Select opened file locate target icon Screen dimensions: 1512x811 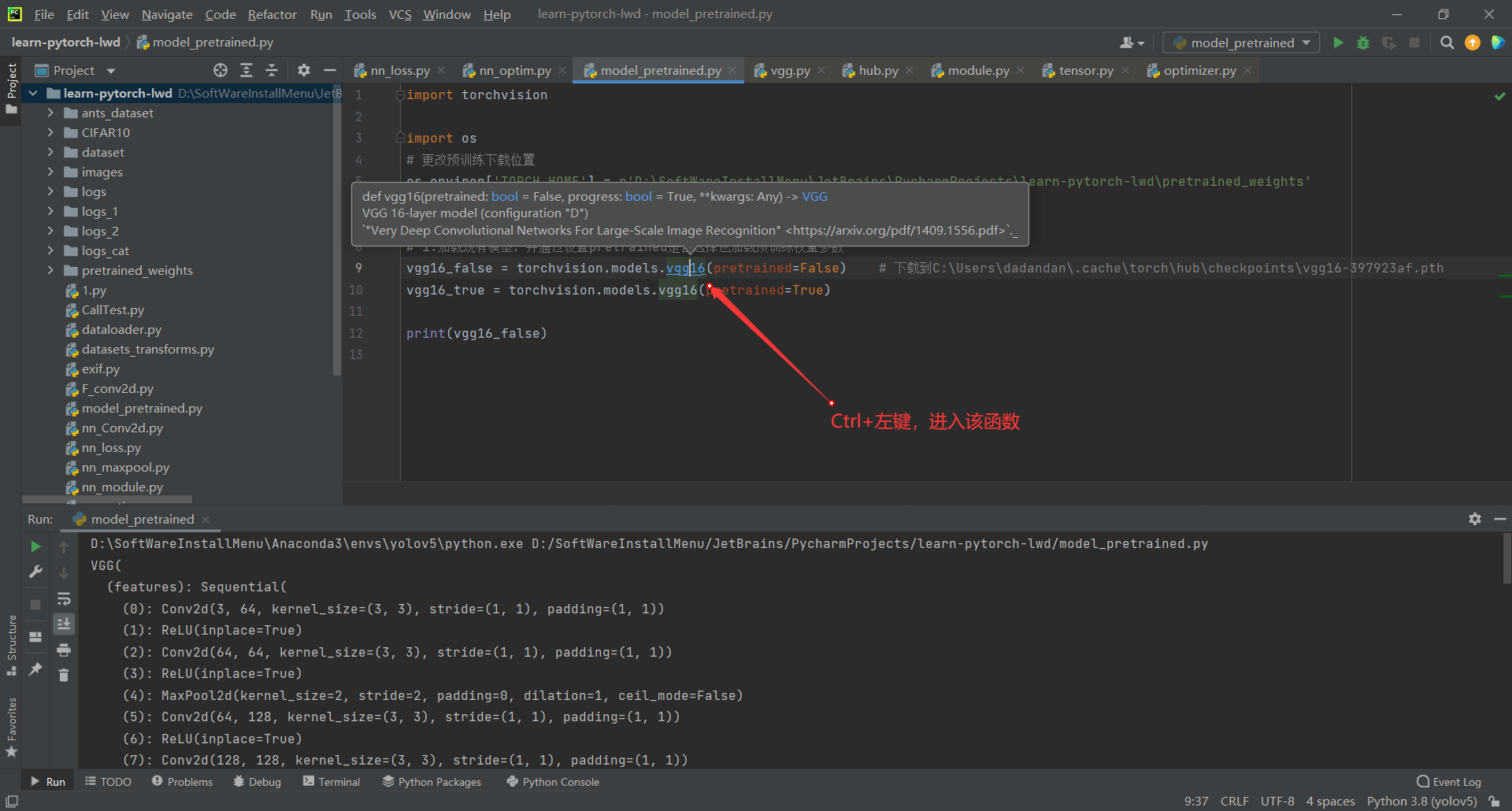(x=220, y=70)
